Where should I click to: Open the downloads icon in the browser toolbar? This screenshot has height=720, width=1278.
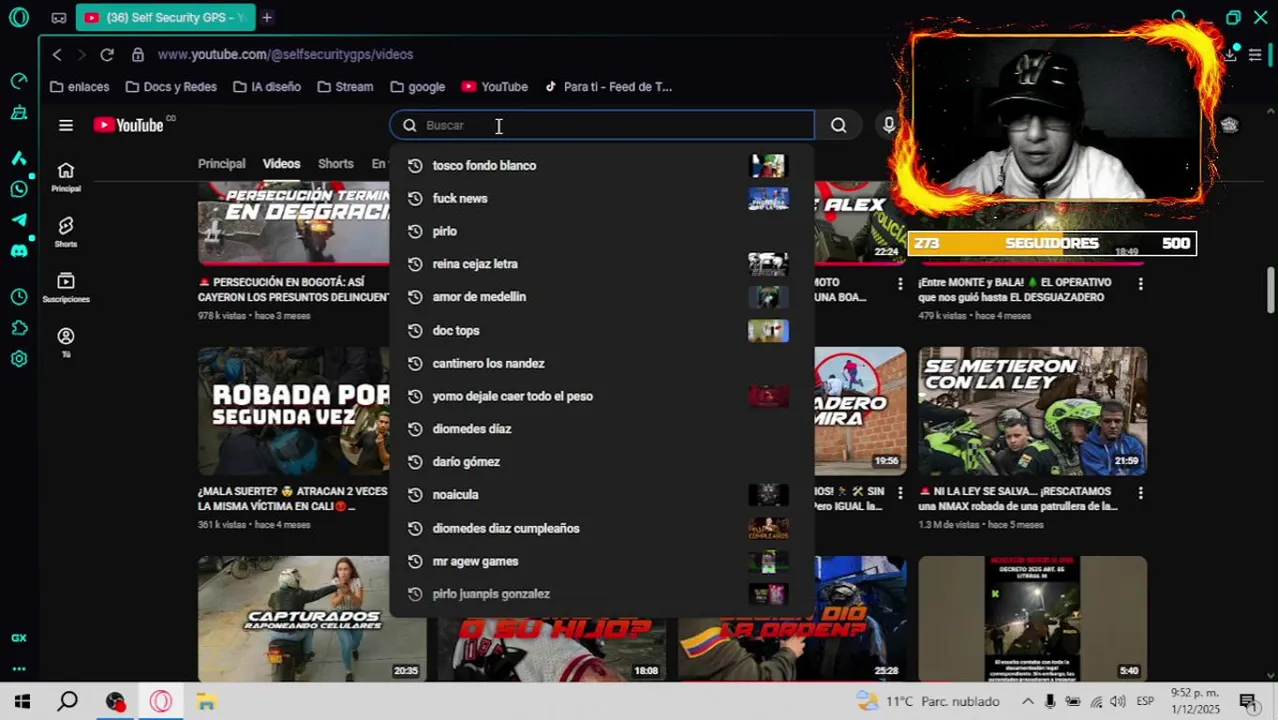[1230, 55]
